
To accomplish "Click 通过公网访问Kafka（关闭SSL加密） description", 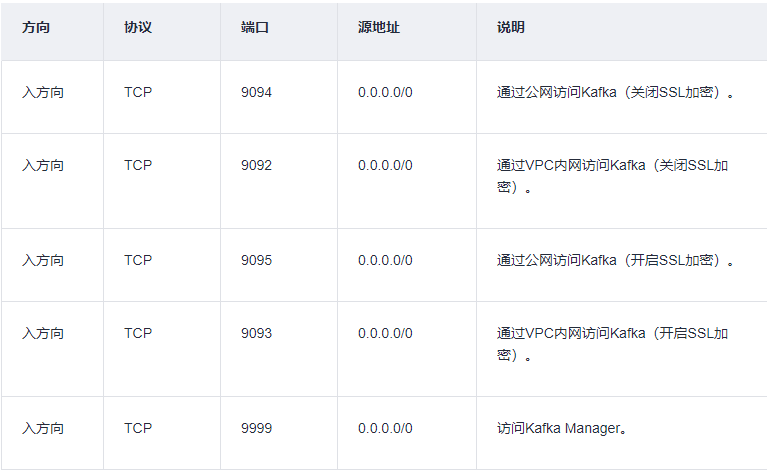I will point(616,92).
